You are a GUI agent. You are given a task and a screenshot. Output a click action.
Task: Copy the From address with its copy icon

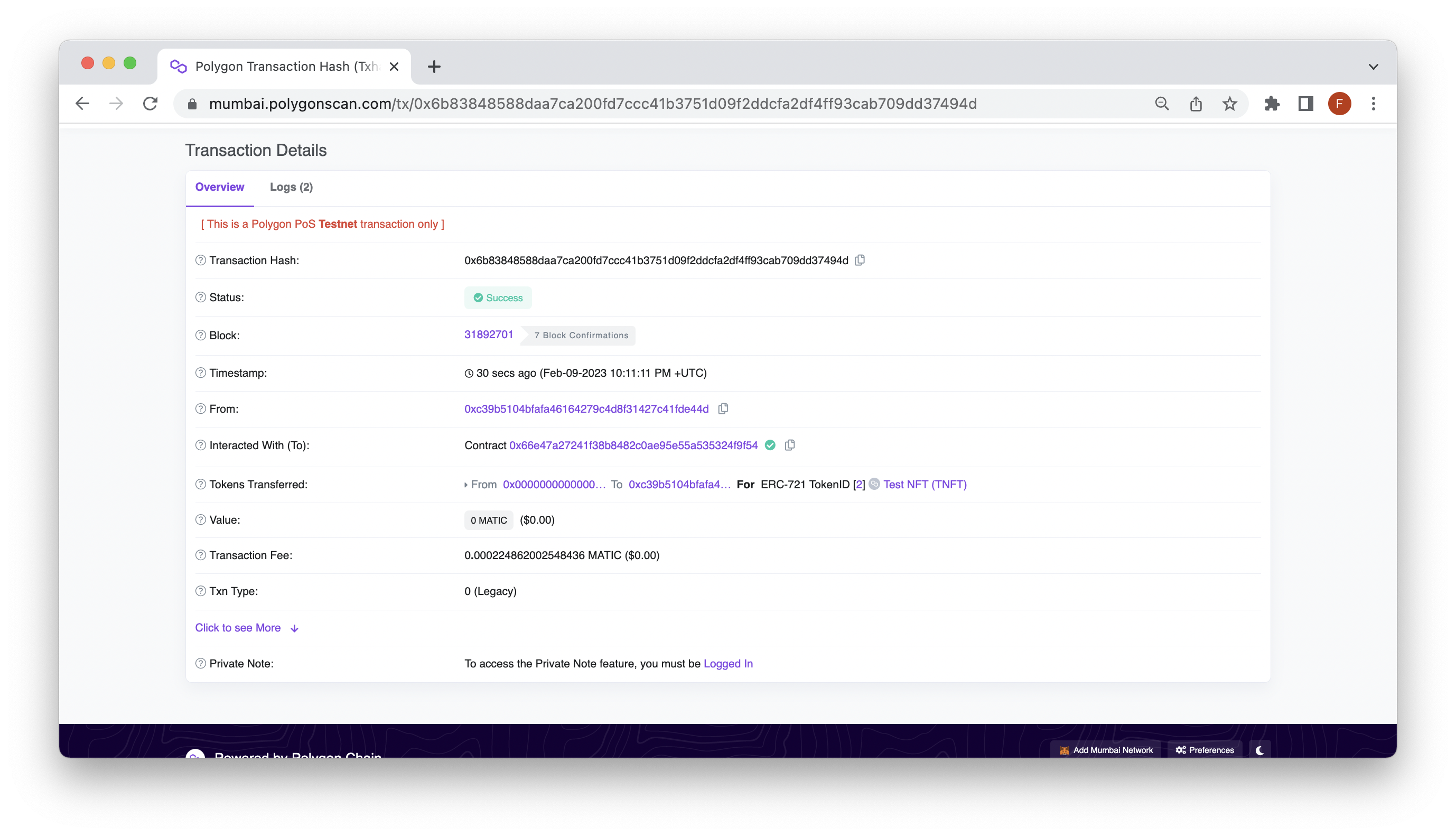pyautogui.click(x=723, y=409)
